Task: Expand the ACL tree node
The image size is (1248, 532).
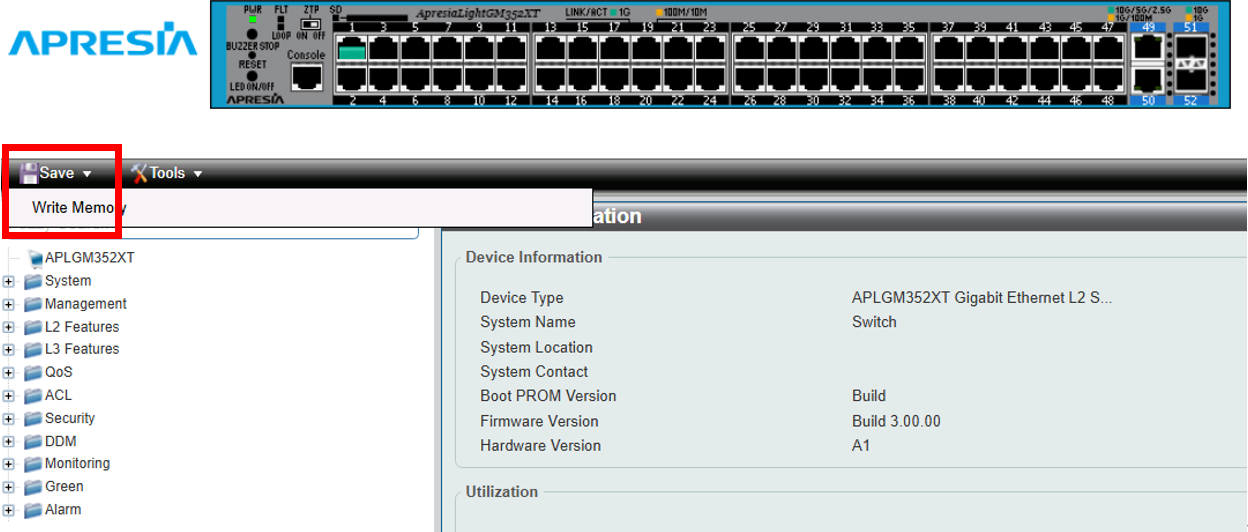Action: pos(9,396)
